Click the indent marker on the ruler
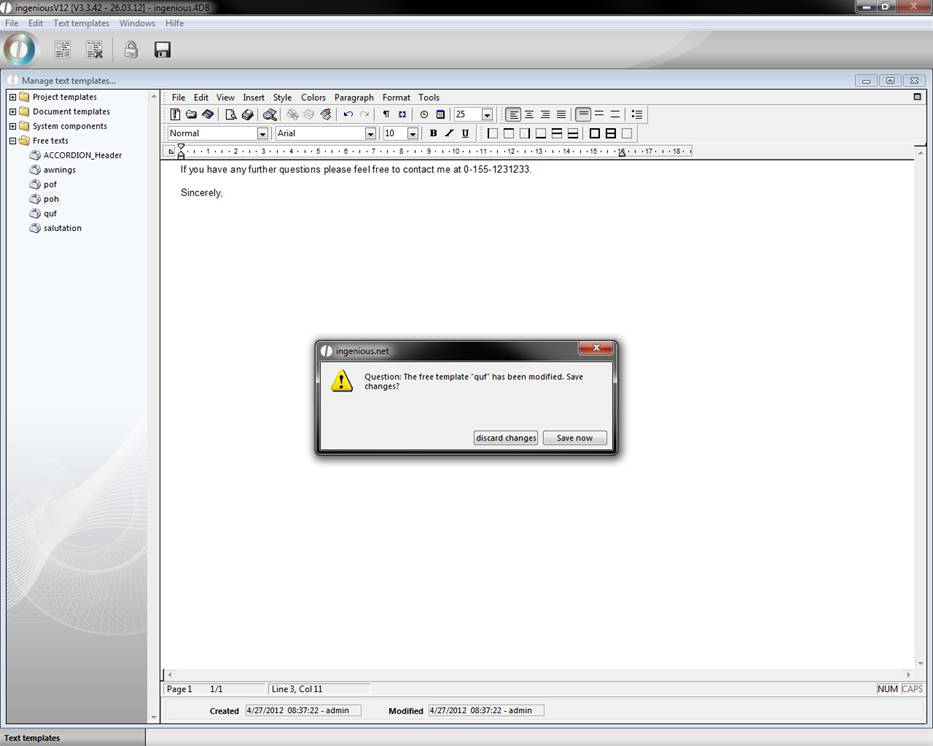The image size is (933, 746). 181,151
